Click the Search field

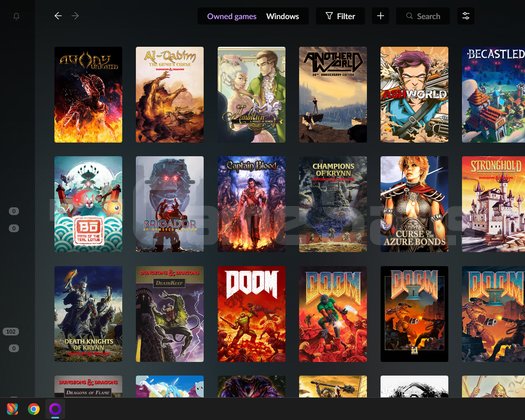(x=423, y=16)
